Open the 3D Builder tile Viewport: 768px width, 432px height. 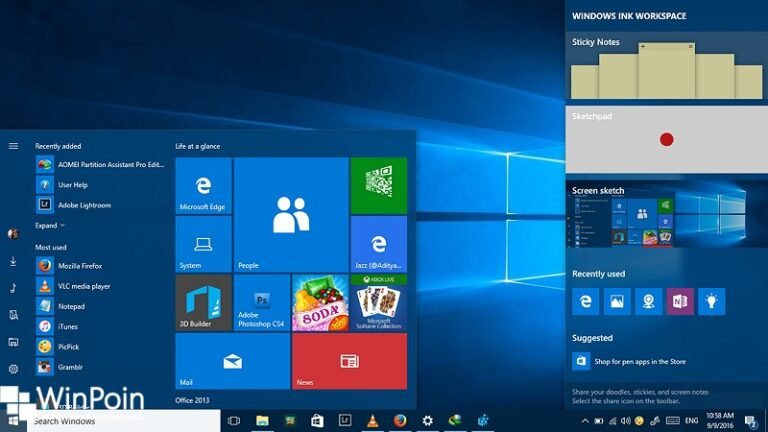click(x=203, y=303)
